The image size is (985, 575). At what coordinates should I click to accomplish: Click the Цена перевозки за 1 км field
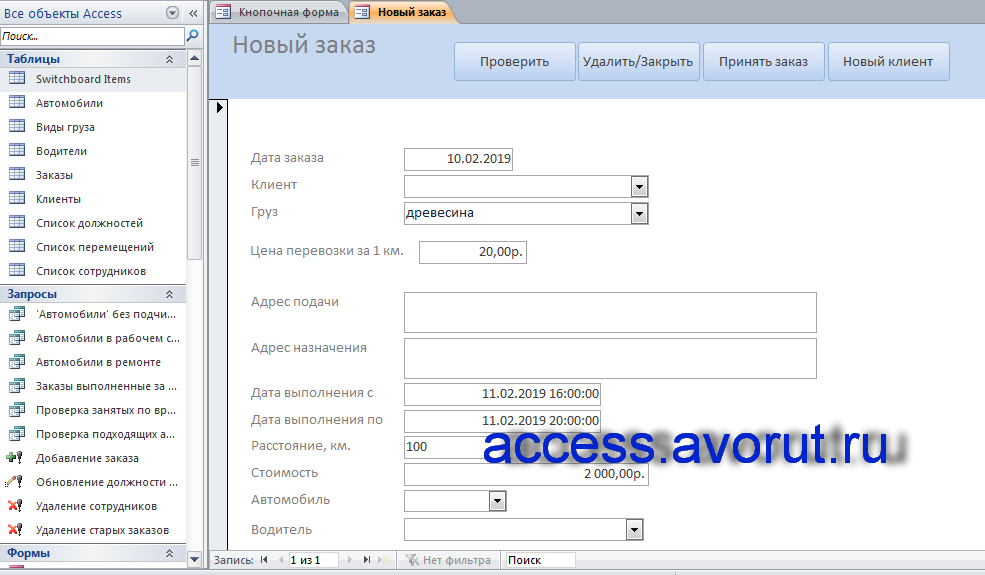(472, 252)
